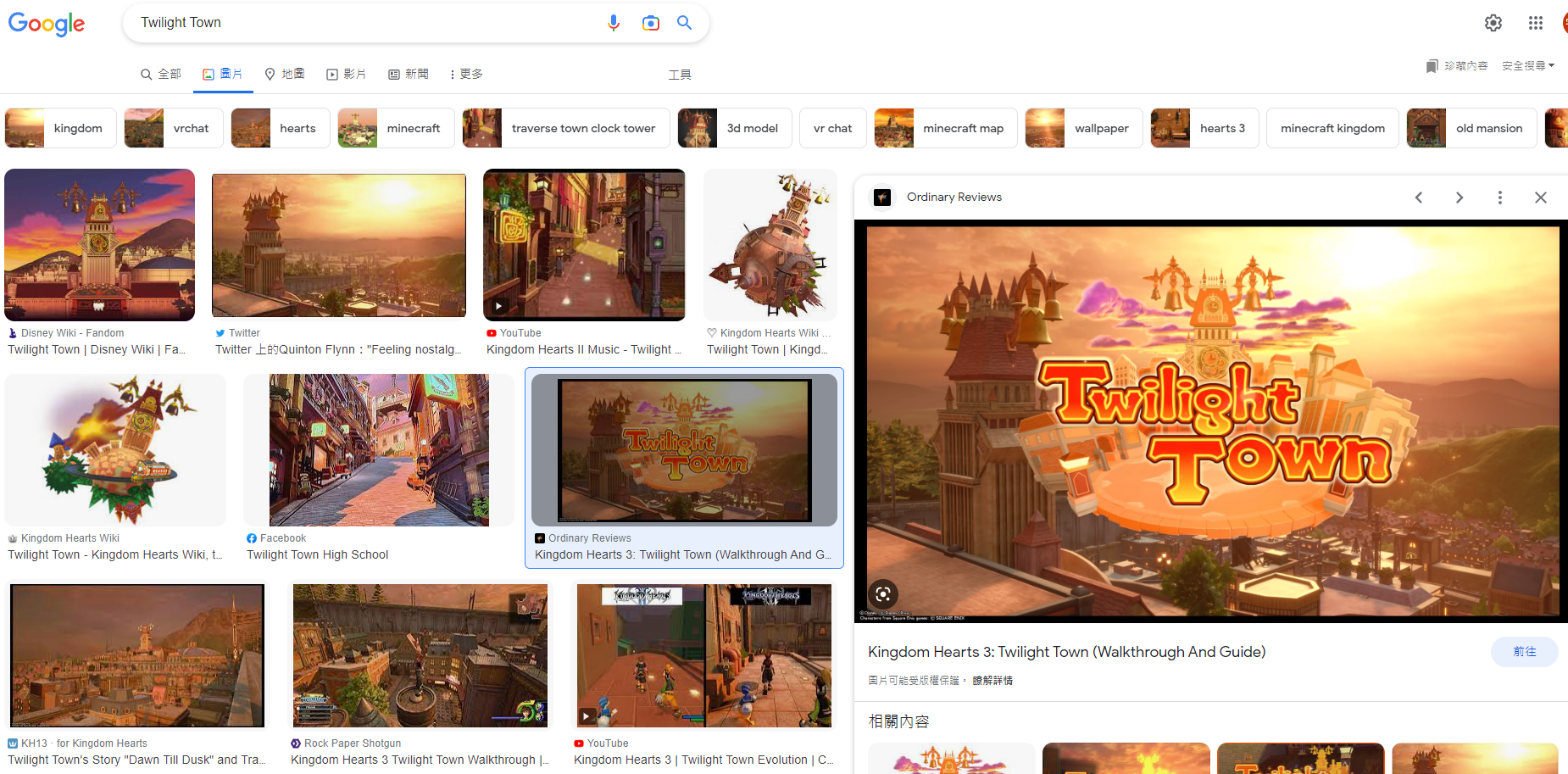Open second related content sunset thumbnail

1126,759
